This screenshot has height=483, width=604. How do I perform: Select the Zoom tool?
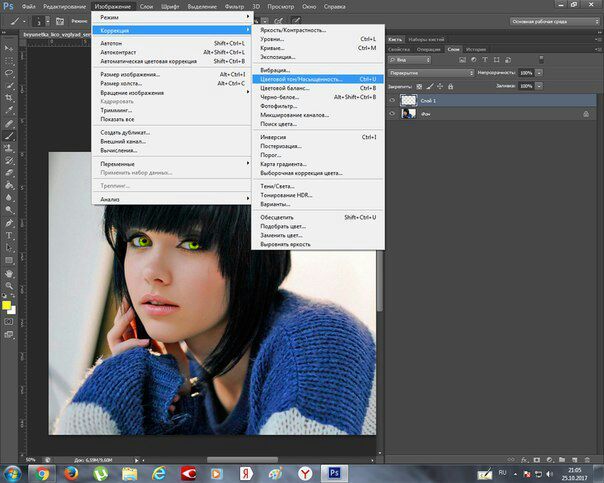[x=9, y=286]
